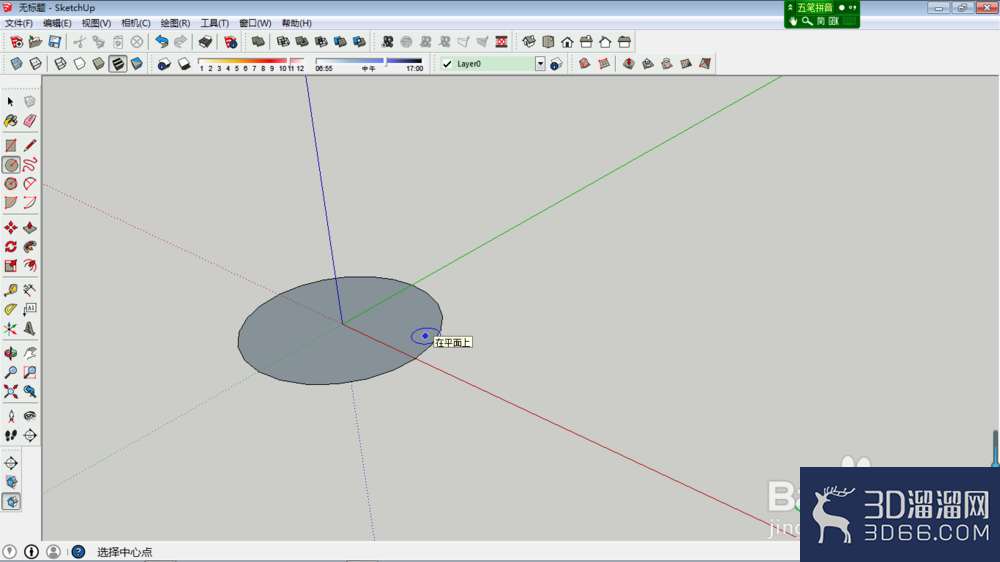
Task: Click the Undo arrow
Action: click(x=162, y=42)
